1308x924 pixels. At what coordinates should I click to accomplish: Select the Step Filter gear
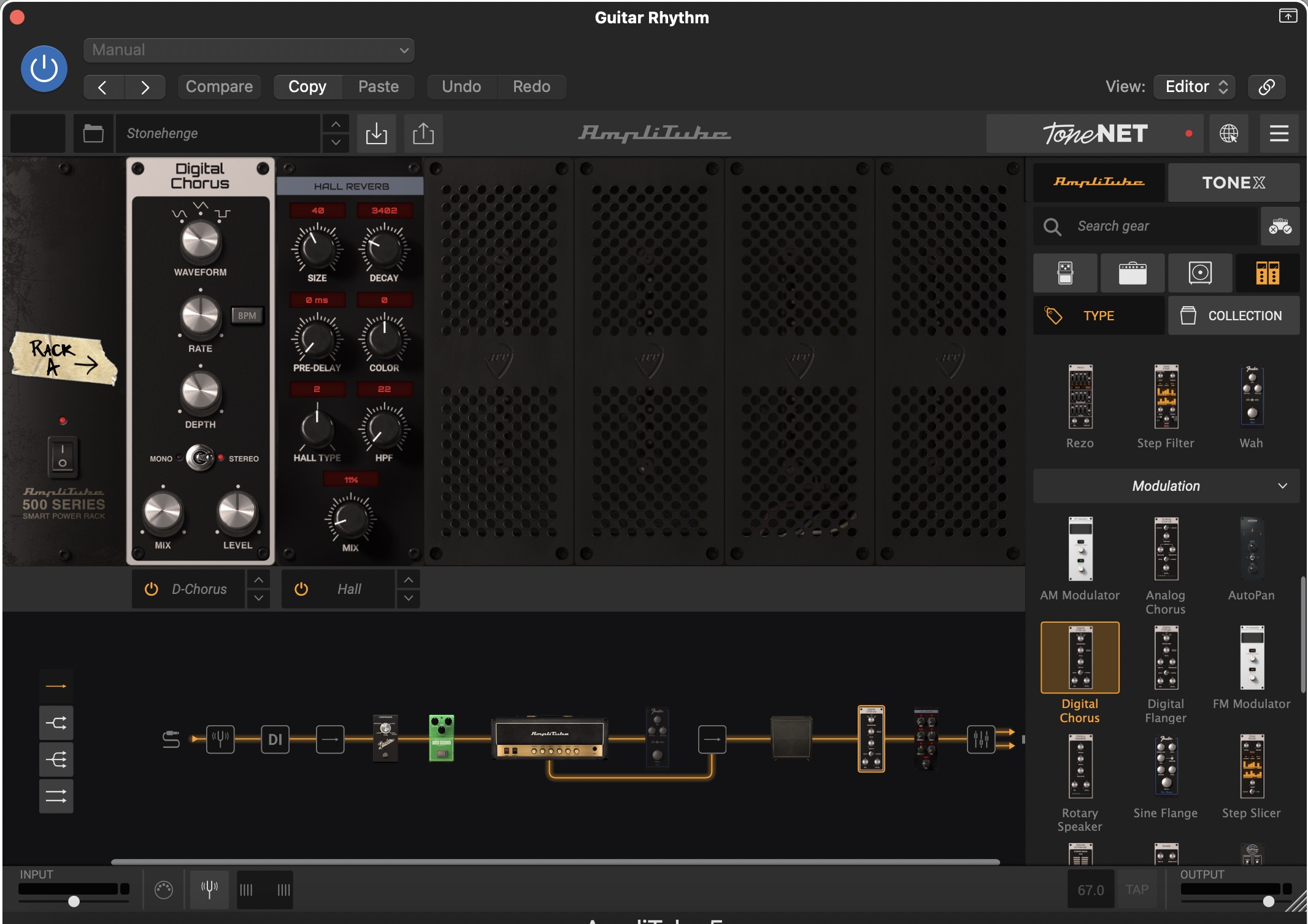point(1166,406)
